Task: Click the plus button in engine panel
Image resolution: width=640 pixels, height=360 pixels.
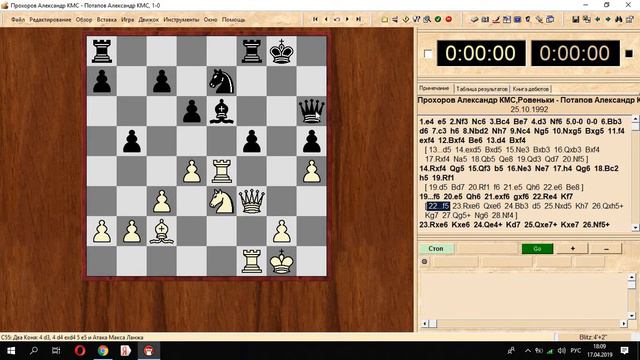Action: [572, 249]
